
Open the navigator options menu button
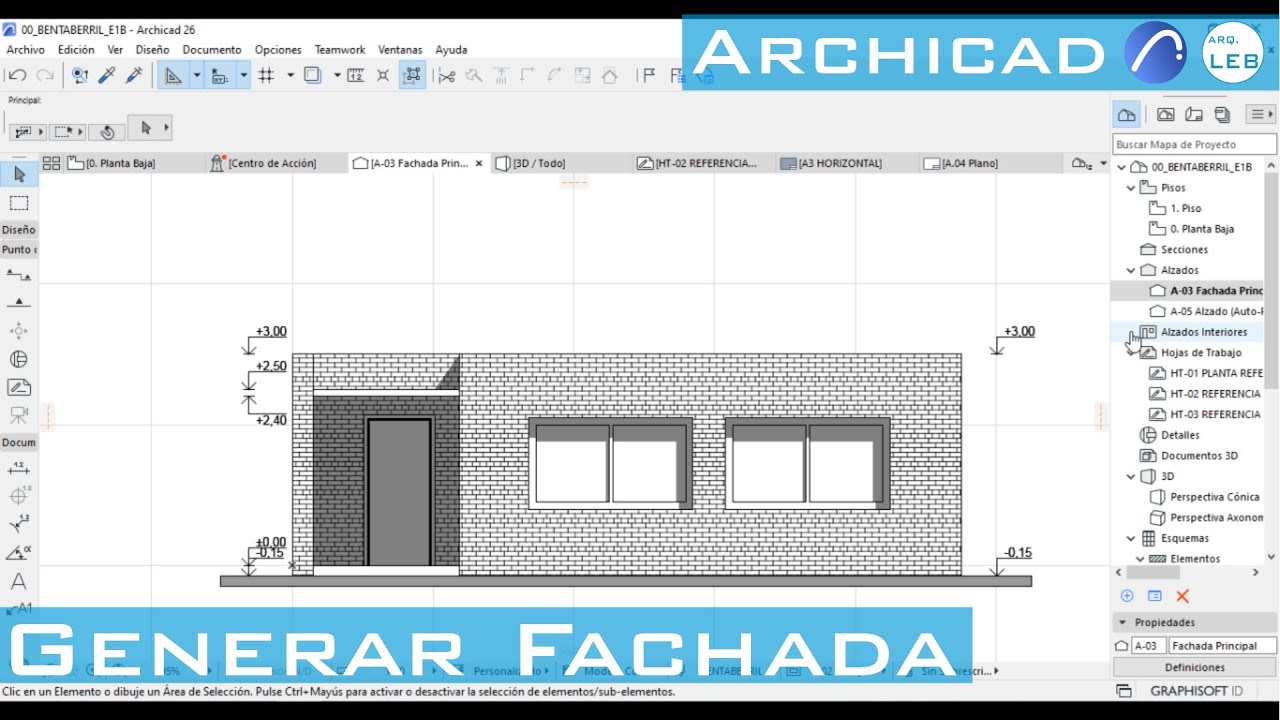1261,114
